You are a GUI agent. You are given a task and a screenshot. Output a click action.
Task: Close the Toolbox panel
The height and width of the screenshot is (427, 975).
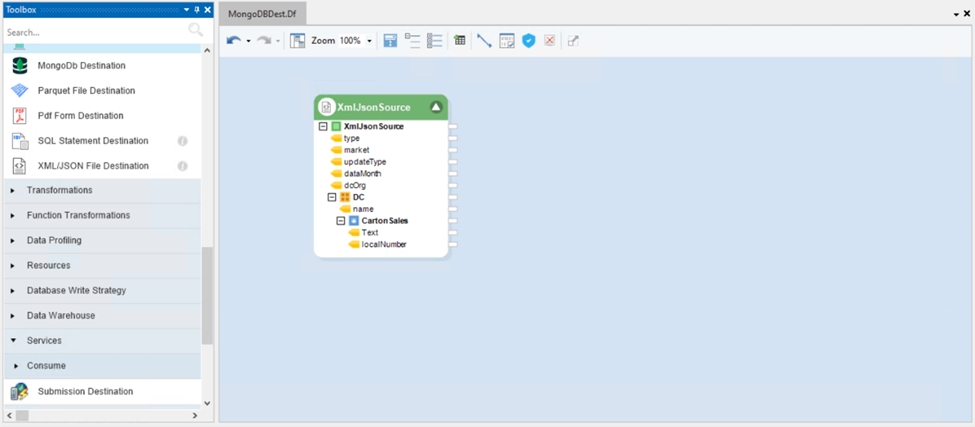pyautogui.click(x=208, y=9)
